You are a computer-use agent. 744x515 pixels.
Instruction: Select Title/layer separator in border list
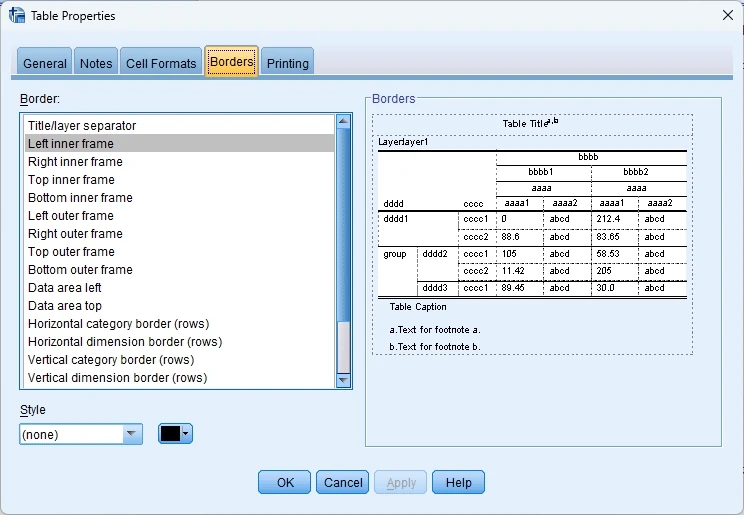(x=82, y=126)
